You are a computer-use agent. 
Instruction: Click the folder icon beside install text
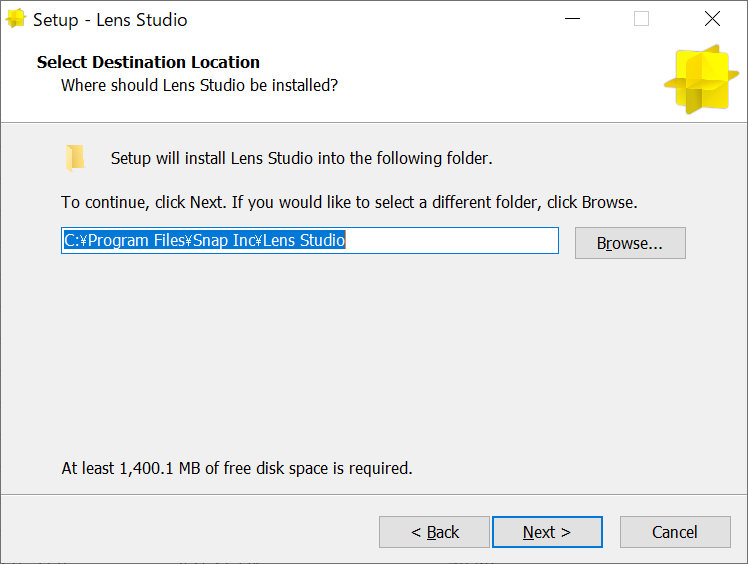click(75, 157)
